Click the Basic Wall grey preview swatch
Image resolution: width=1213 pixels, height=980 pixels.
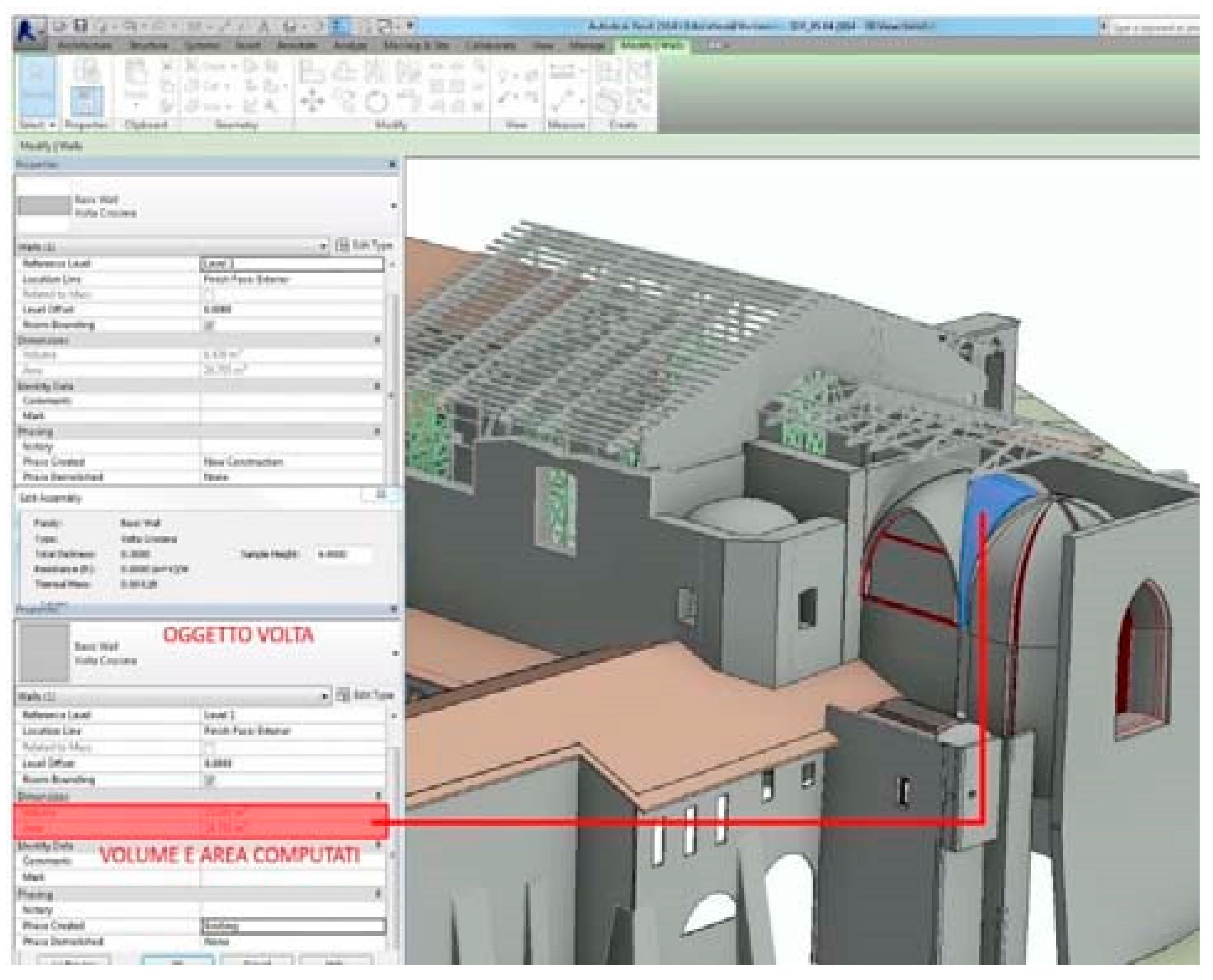44,205
